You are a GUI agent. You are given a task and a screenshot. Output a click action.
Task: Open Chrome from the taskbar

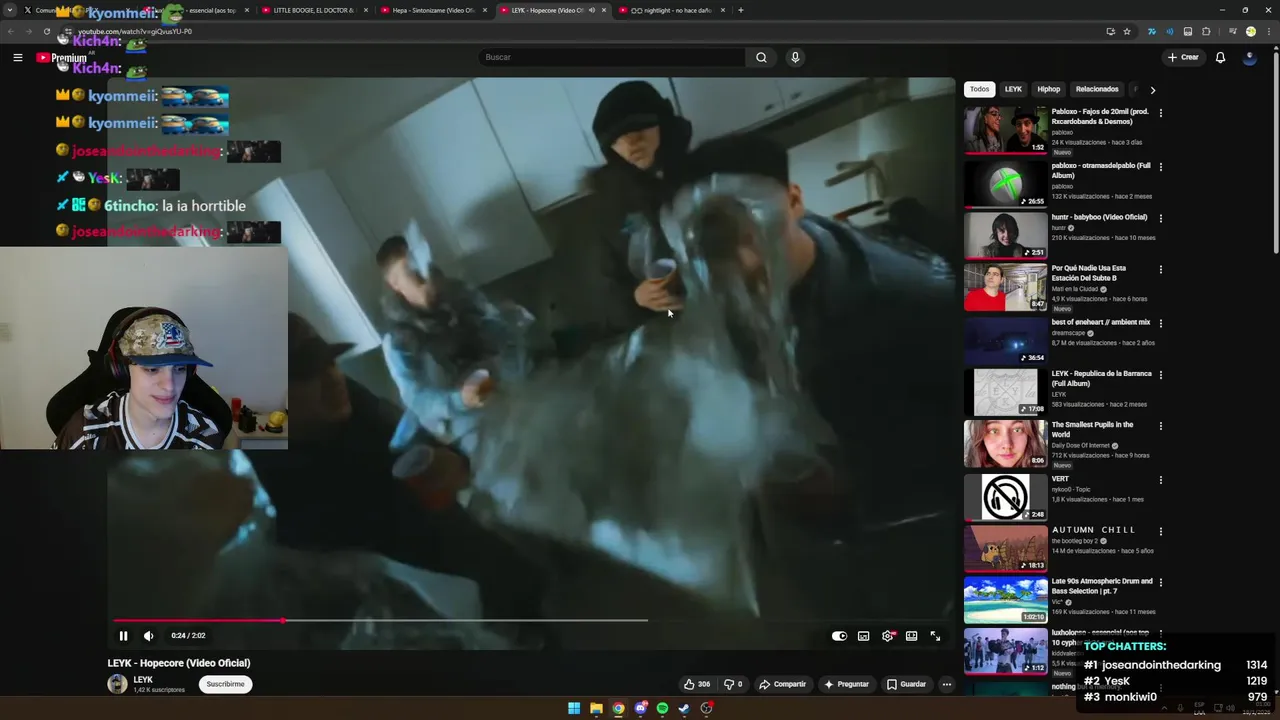[618, 708]
